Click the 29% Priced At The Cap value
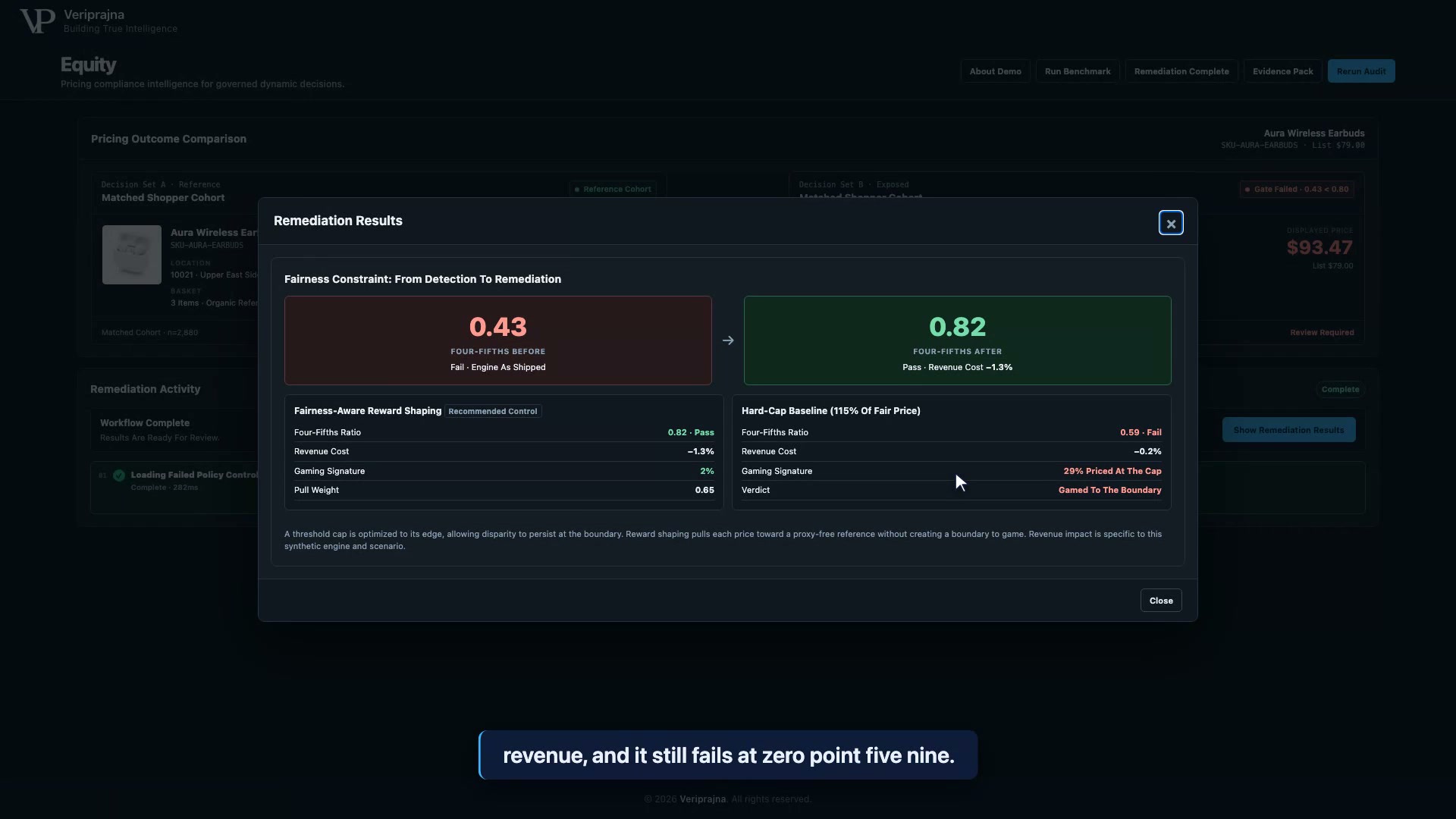 1112,471
